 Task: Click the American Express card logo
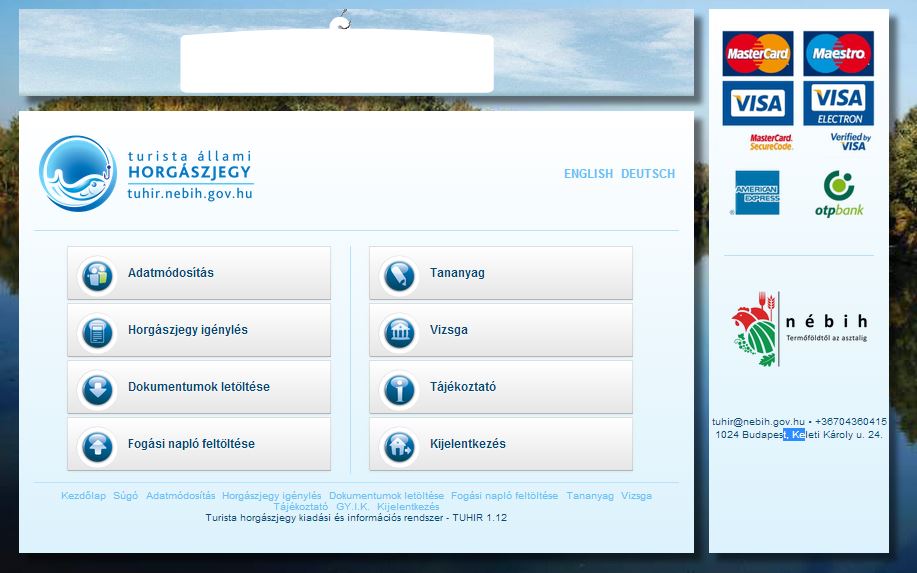(x=757, y=193)
